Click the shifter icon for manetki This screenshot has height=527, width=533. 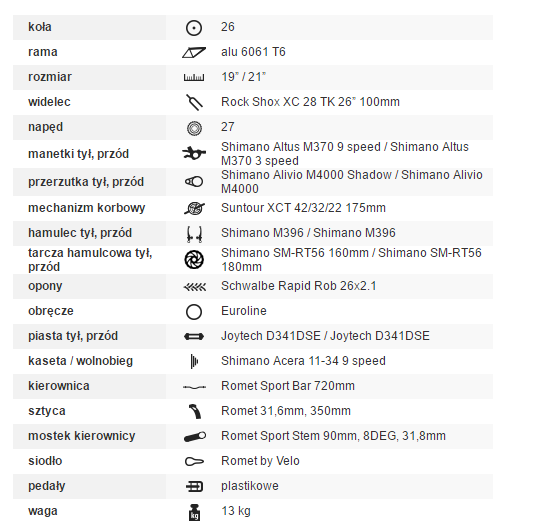tap(194, 153)
